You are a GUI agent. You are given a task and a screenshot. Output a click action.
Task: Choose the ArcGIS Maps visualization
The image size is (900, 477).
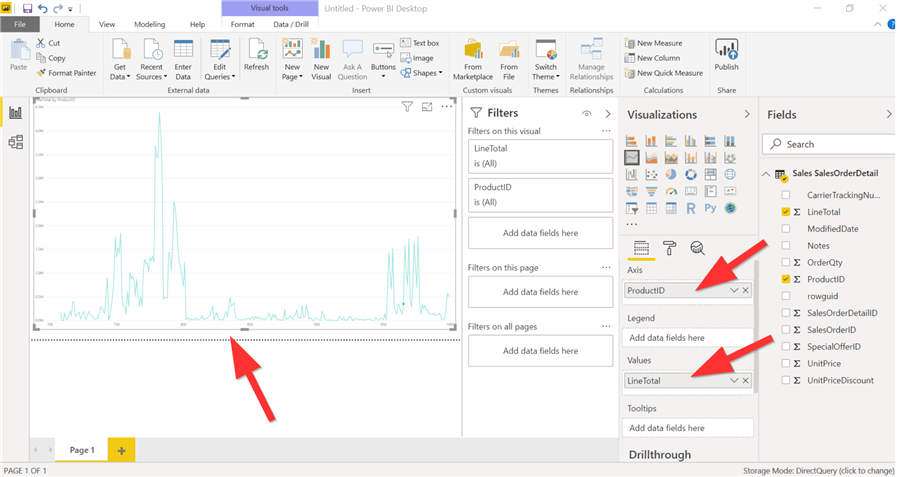[x=730, y=208]
